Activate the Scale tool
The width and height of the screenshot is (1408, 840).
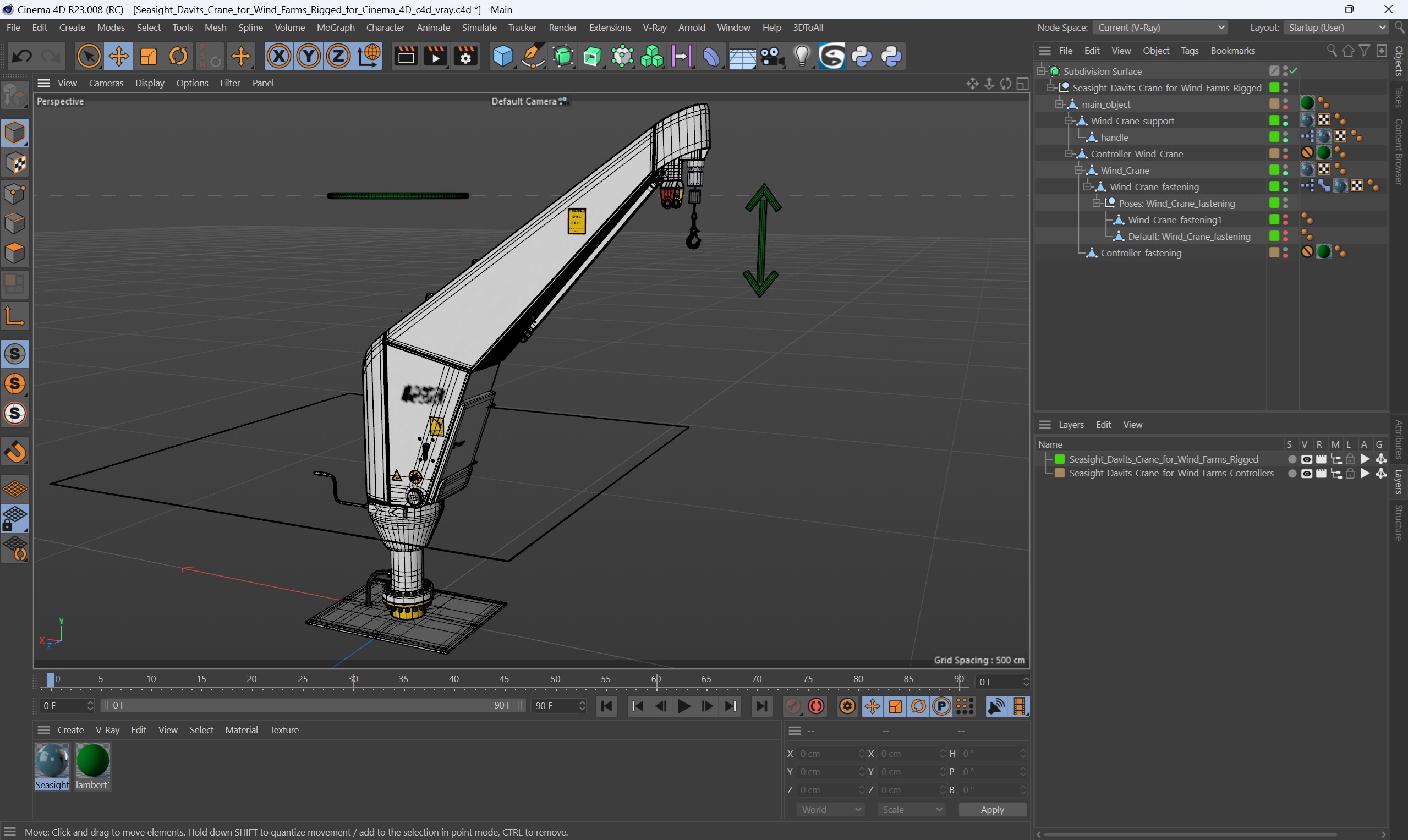coord(149,56)
